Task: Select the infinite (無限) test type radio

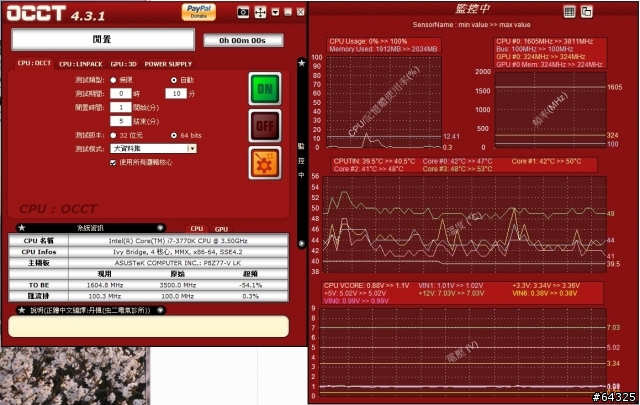Action: coord(113,80)
